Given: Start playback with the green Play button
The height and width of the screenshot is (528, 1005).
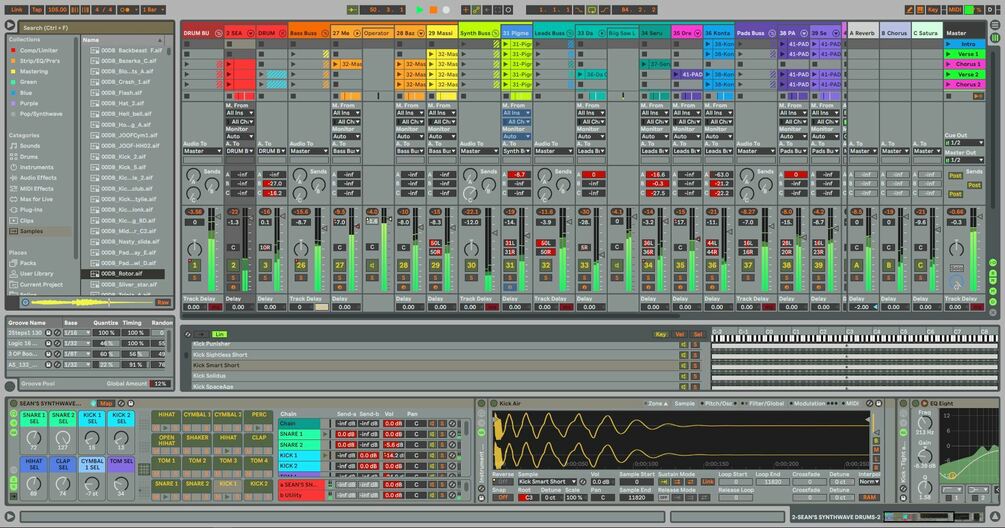Looking at the screenshot, I should tap(420, 10).
